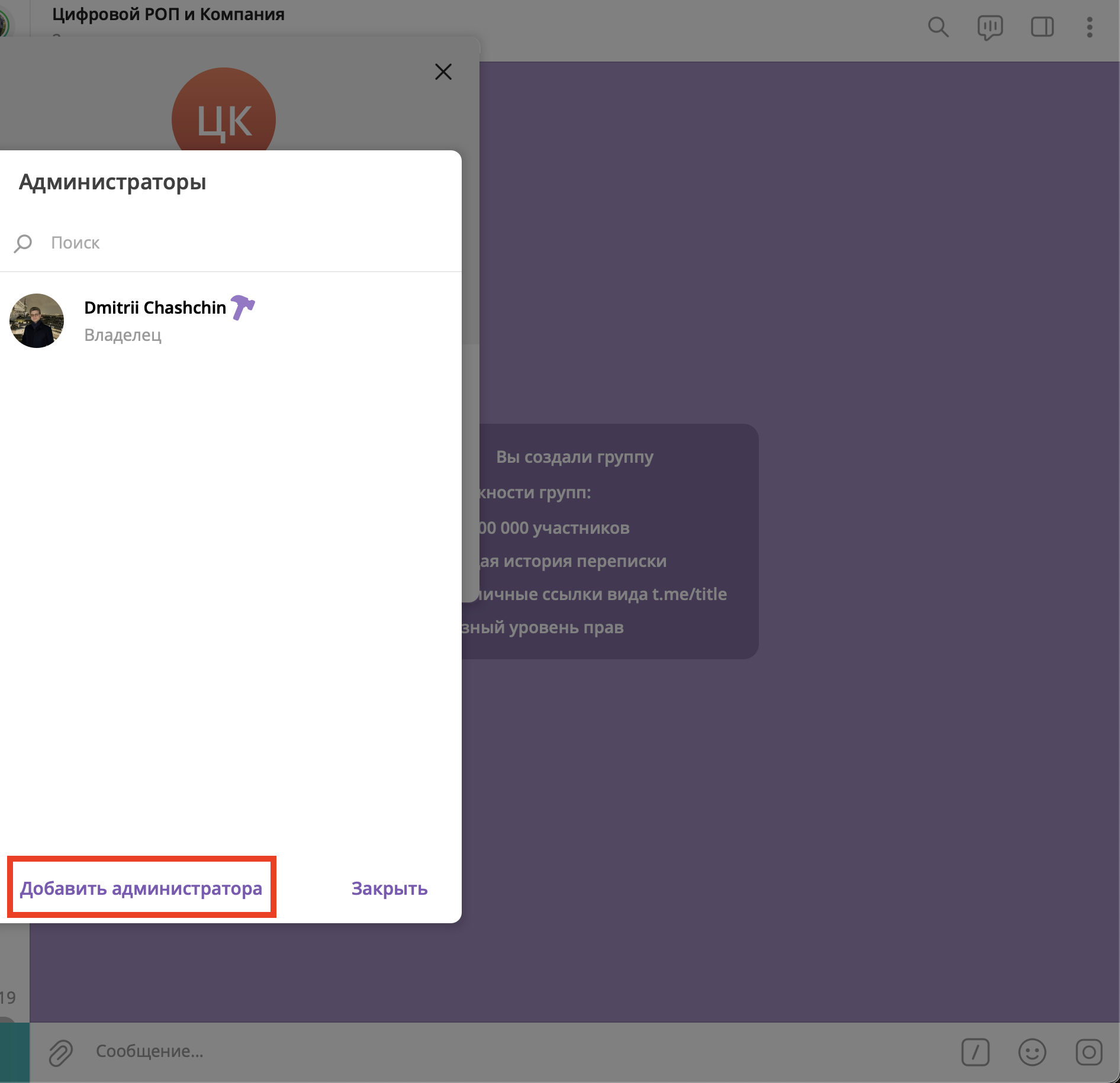1120x1083 pixels.
Task: Click the Владелец label under owner name
Action: [x=123, y=335]
